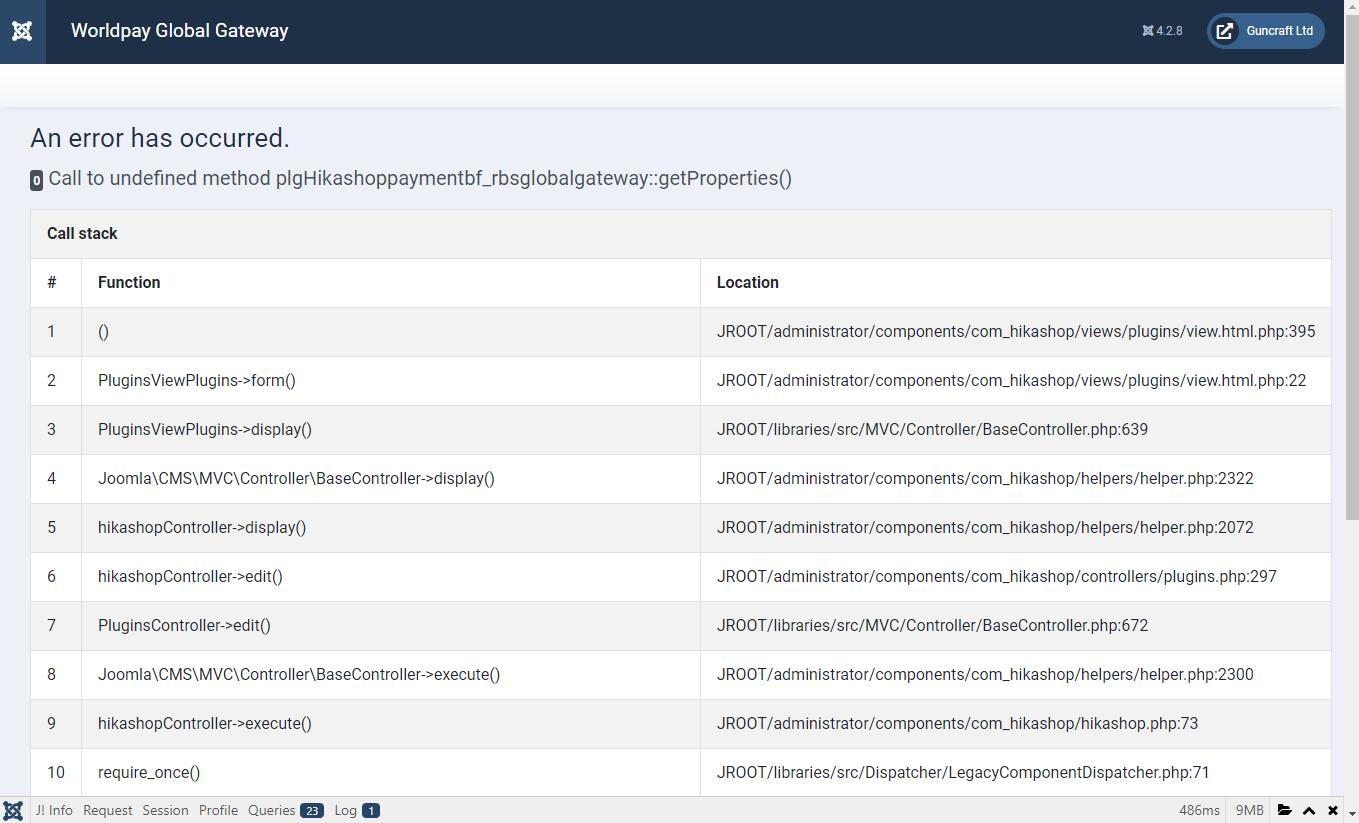Click the Joomla 4.2.8 version indicator
The image size is (1359, 823).
tap(1162, 31)
